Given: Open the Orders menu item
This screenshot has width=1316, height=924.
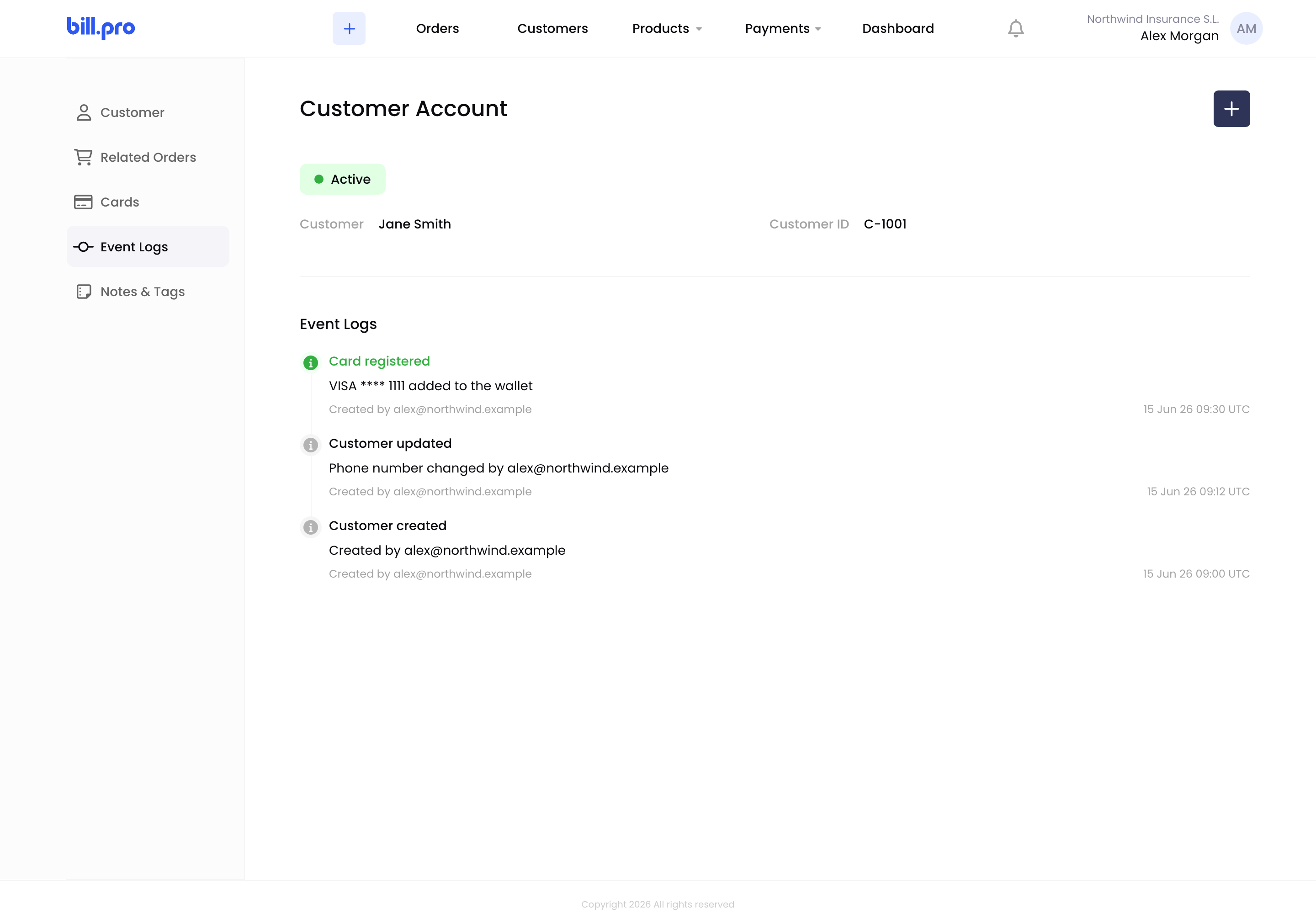Looking at the screenshot, I should [x=437, y=29].
